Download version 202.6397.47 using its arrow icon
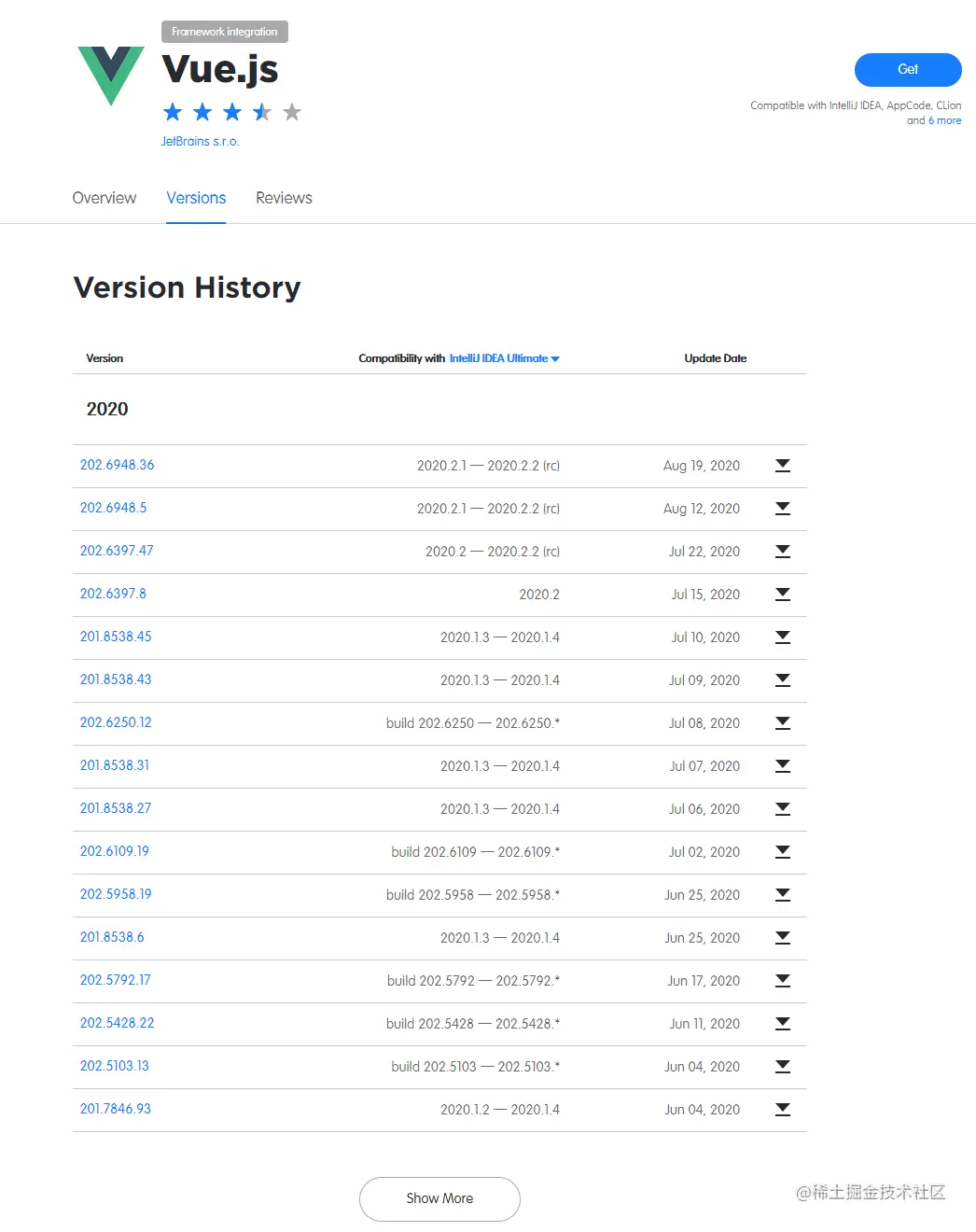The width and height of the screenshot is (976, 1232). pos(783,552)
